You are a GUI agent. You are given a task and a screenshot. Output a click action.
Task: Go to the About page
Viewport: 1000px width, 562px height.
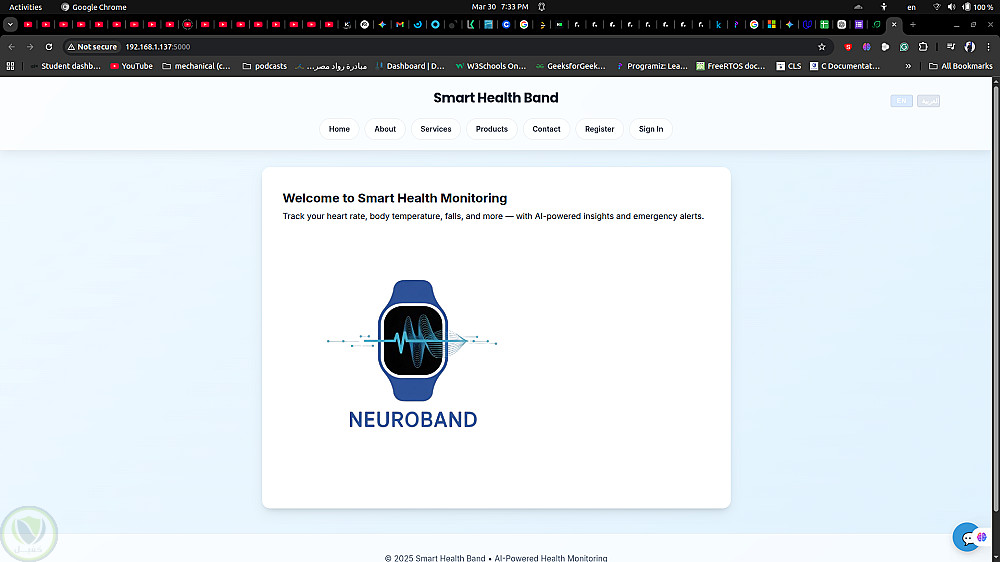click(385, 129)
